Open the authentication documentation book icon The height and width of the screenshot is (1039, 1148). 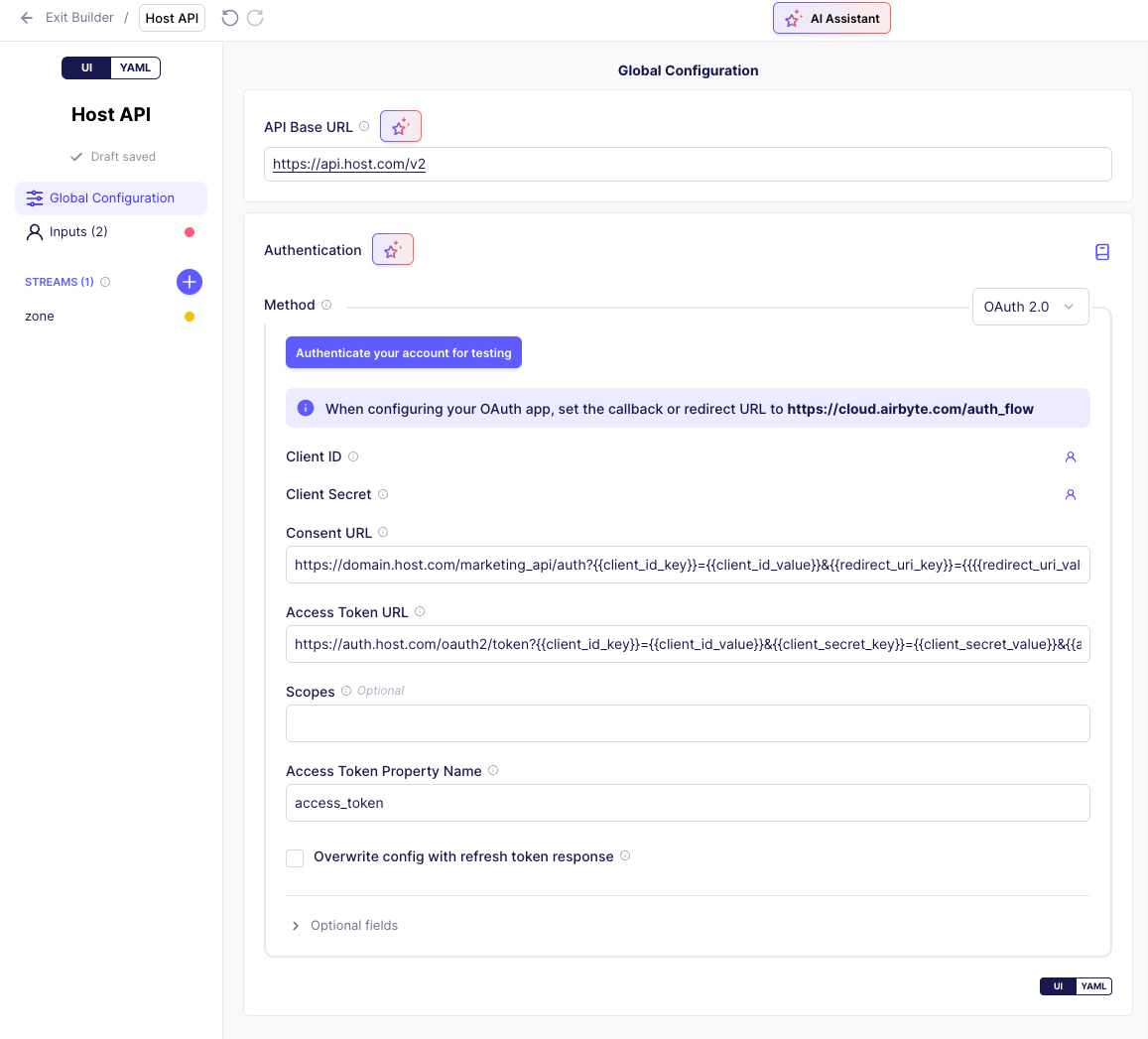click(1101, 252)
